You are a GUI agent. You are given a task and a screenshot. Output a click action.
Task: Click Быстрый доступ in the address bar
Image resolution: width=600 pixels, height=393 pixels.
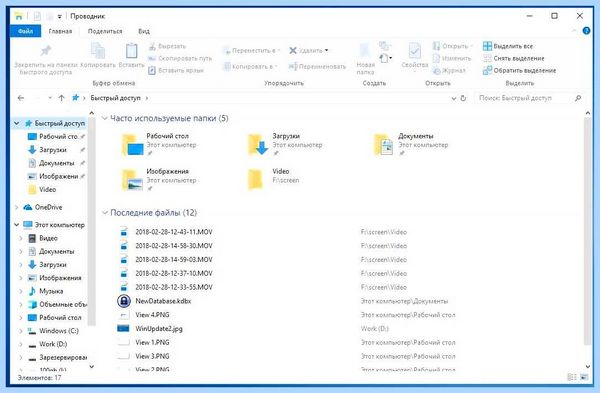115,98
